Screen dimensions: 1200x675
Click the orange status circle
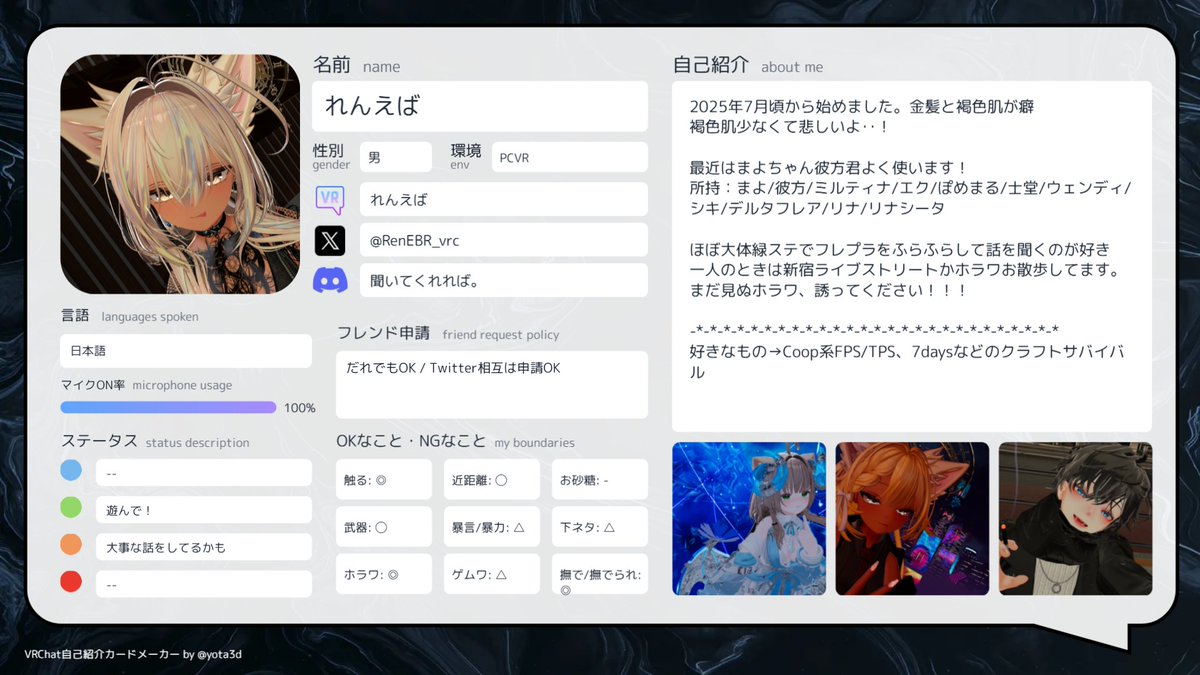pyautogui.click(x=71, y=545)
